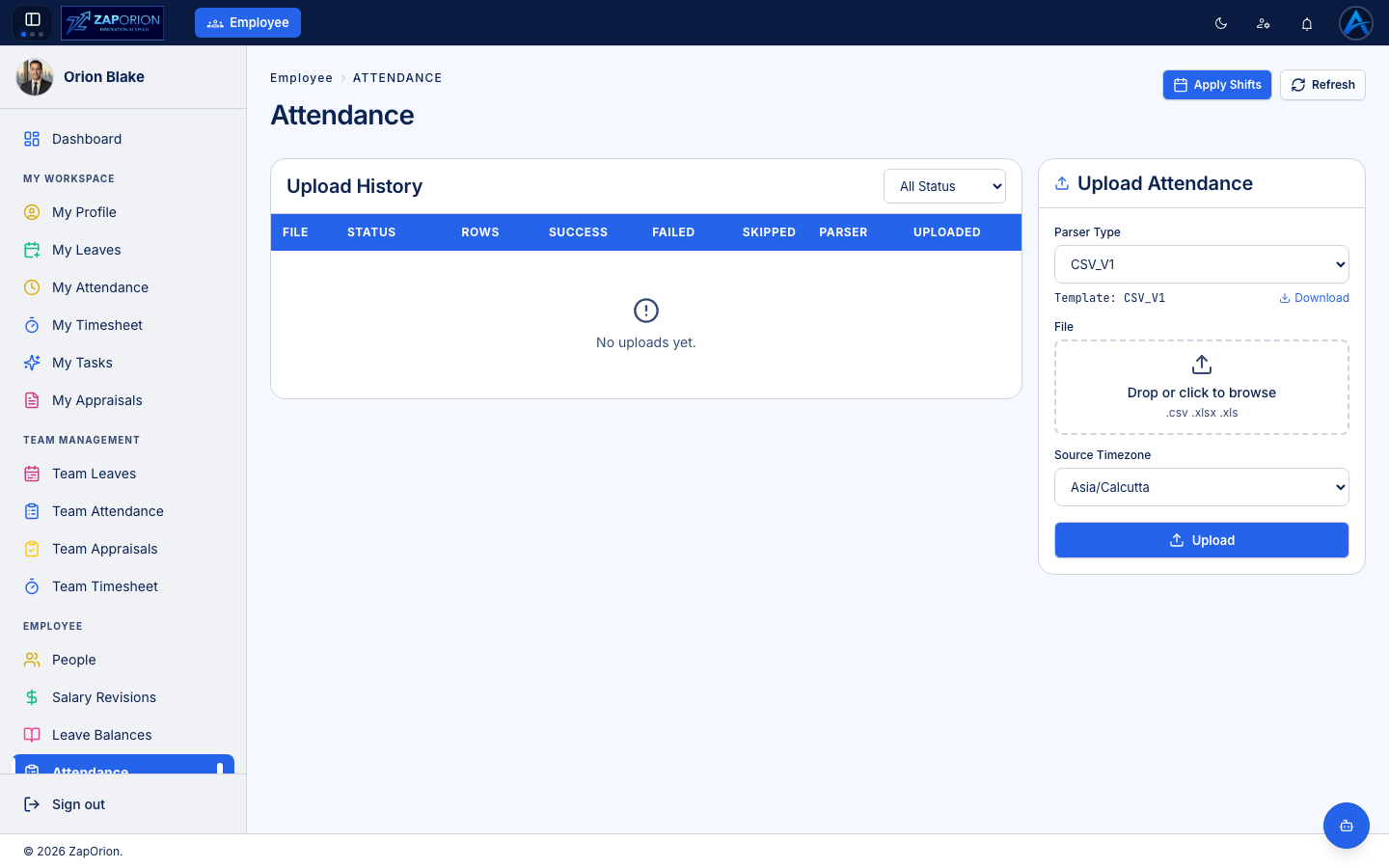Open My Timesheet menu item

click(123, 325)
